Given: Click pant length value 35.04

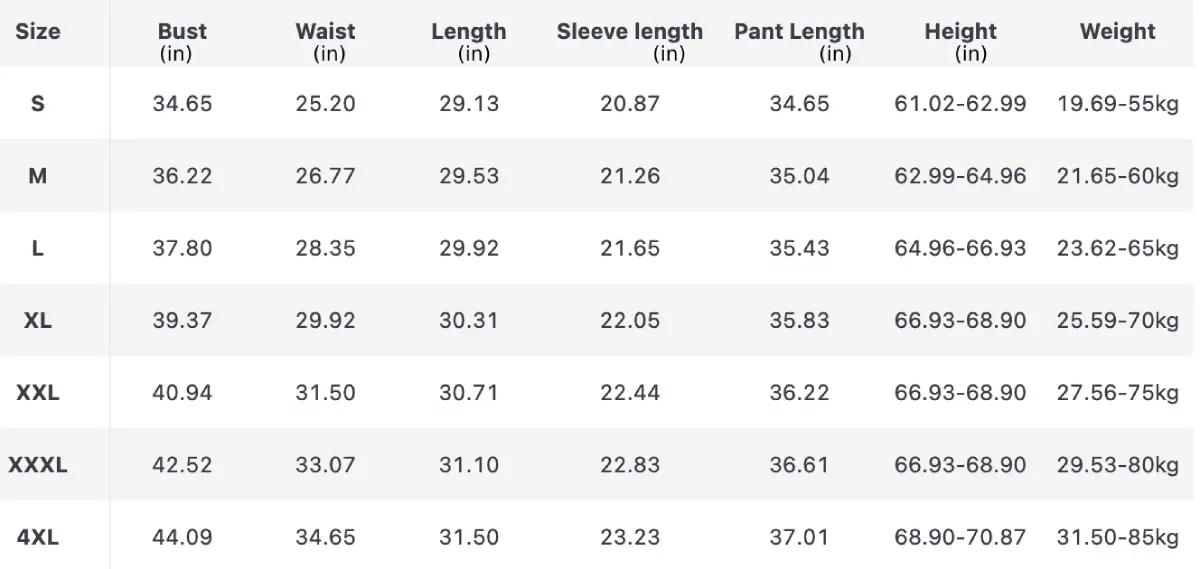Looking at the screenshot, I should (x=799, y=176).
